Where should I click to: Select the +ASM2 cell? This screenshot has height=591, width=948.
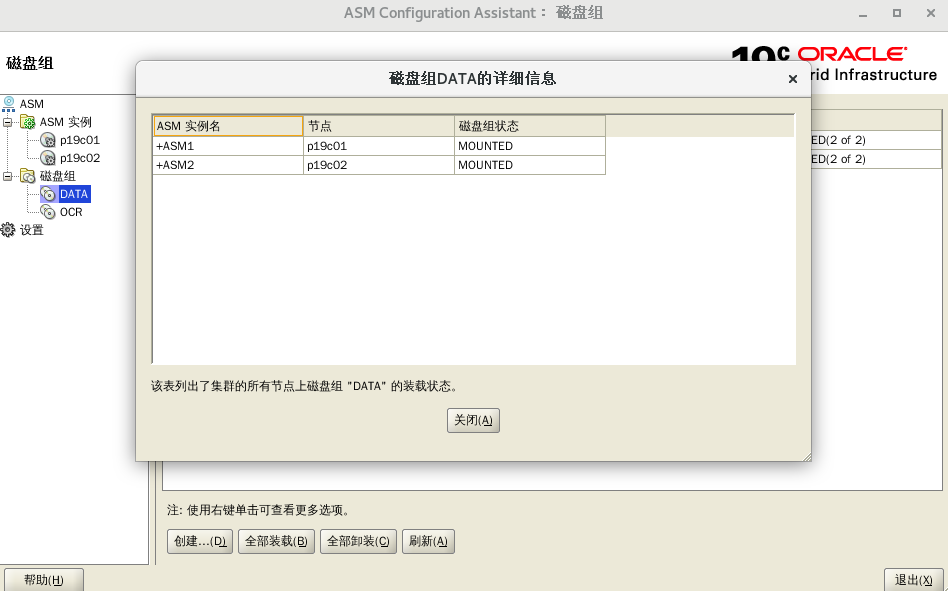(228, 165)
